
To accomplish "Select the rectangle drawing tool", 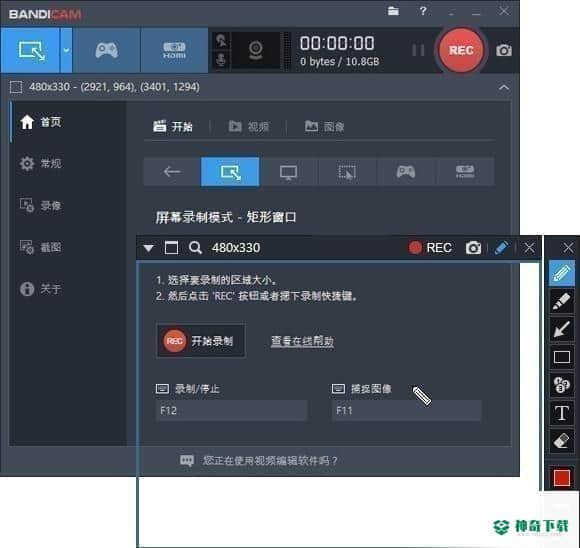I will [562, 357].
